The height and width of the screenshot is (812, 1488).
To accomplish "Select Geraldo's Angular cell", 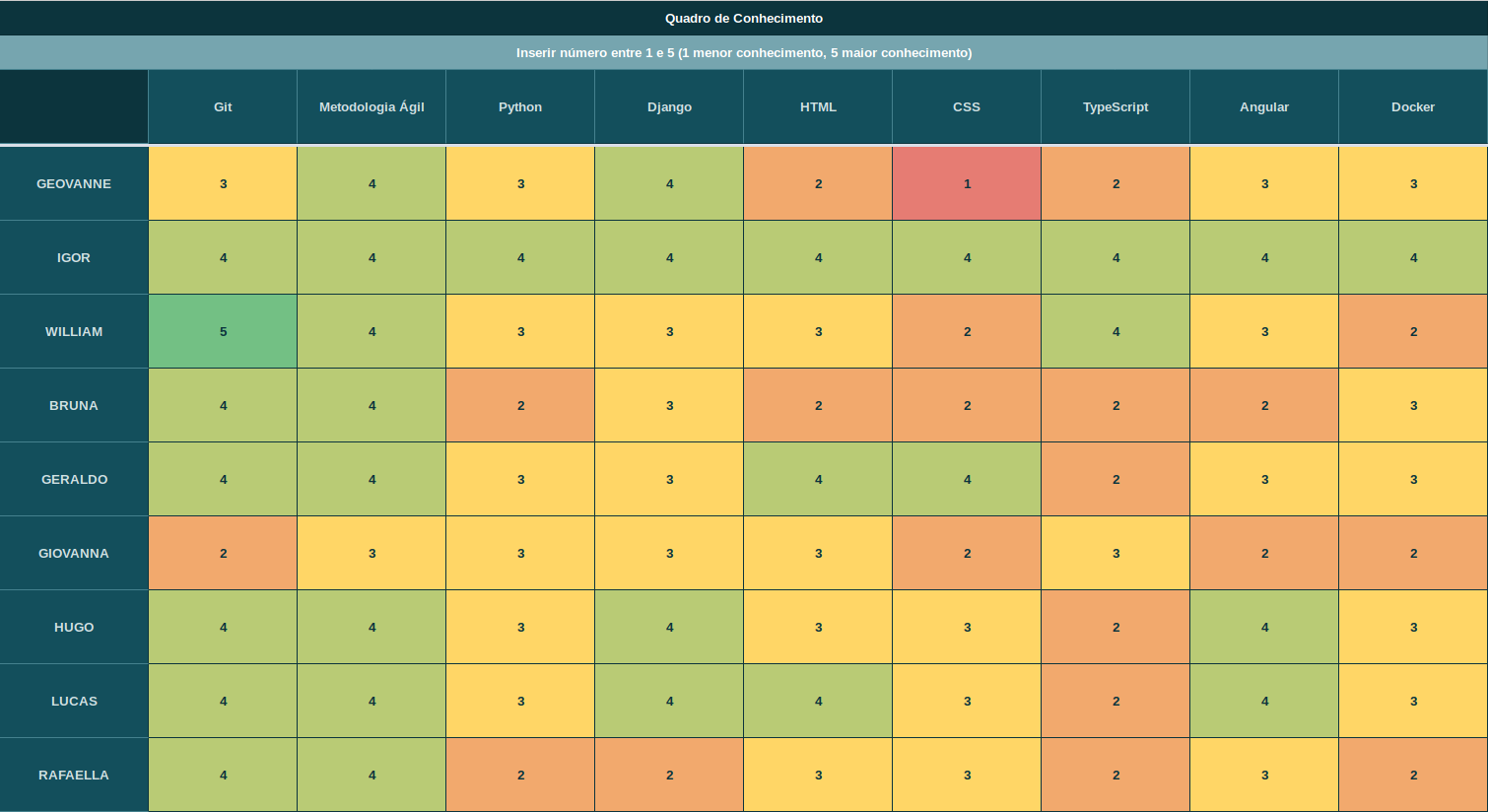I will 1264,479.
